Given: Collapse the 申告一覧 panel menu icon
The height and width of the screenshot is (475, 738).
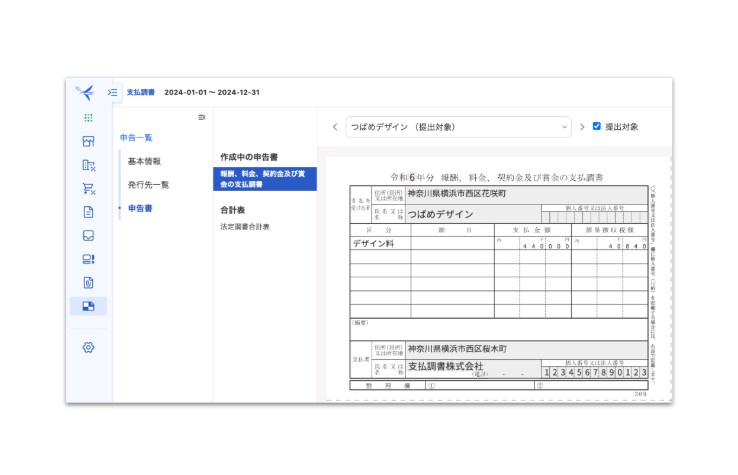Looking at the screenshot, I should pos(202,117).
